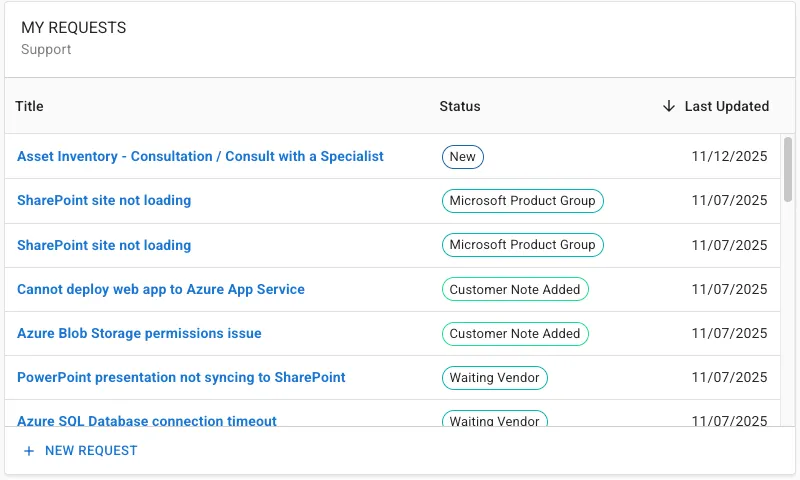Open Azure Blob Storage permissions issue
The width and height of the screenshot is (800, 480).
[139, 333]
